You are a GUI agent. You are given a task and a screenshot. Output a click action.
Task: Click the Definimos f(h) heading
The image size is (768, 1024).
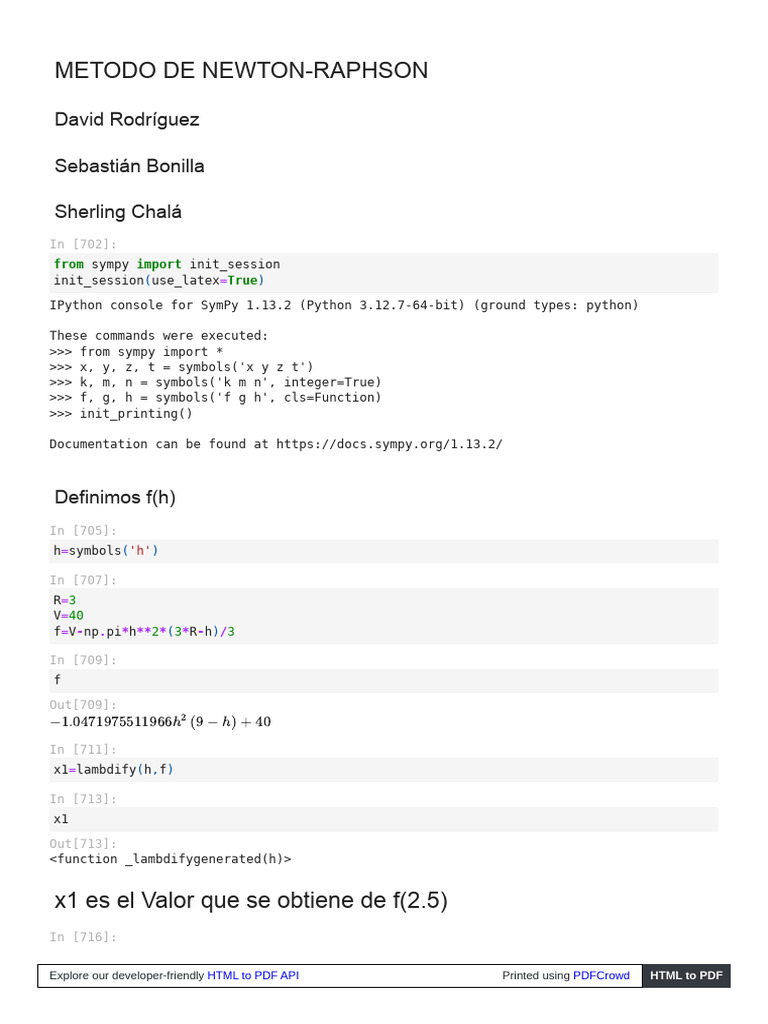[x=115, y=497]
